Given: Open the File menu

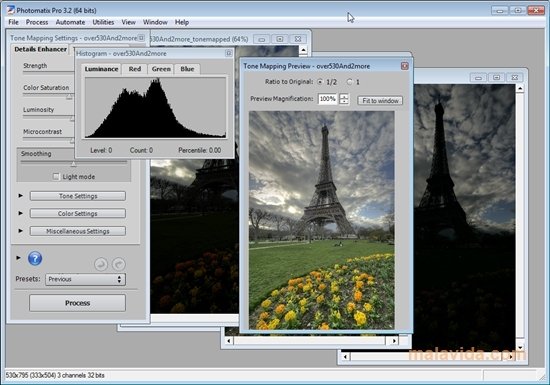Looking at the screenshot, I should click(x=13, y=22).
